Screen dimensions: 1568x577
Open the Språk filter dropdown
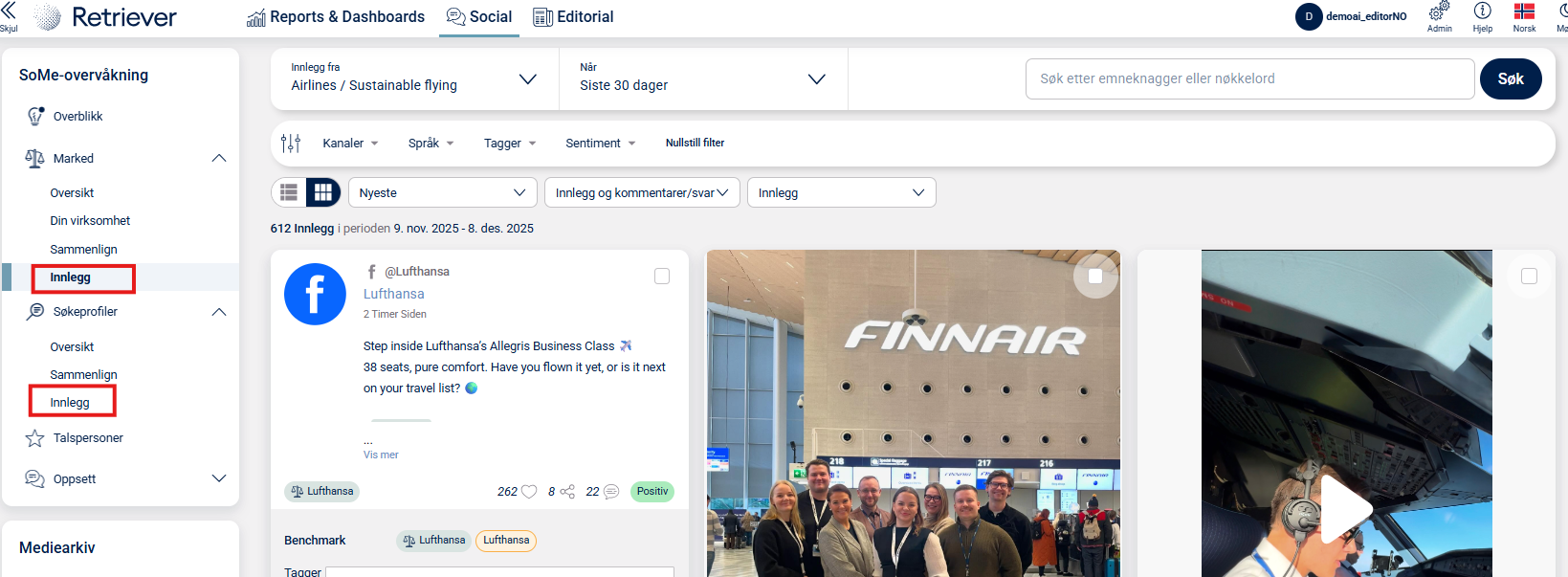tap(431, 144)
